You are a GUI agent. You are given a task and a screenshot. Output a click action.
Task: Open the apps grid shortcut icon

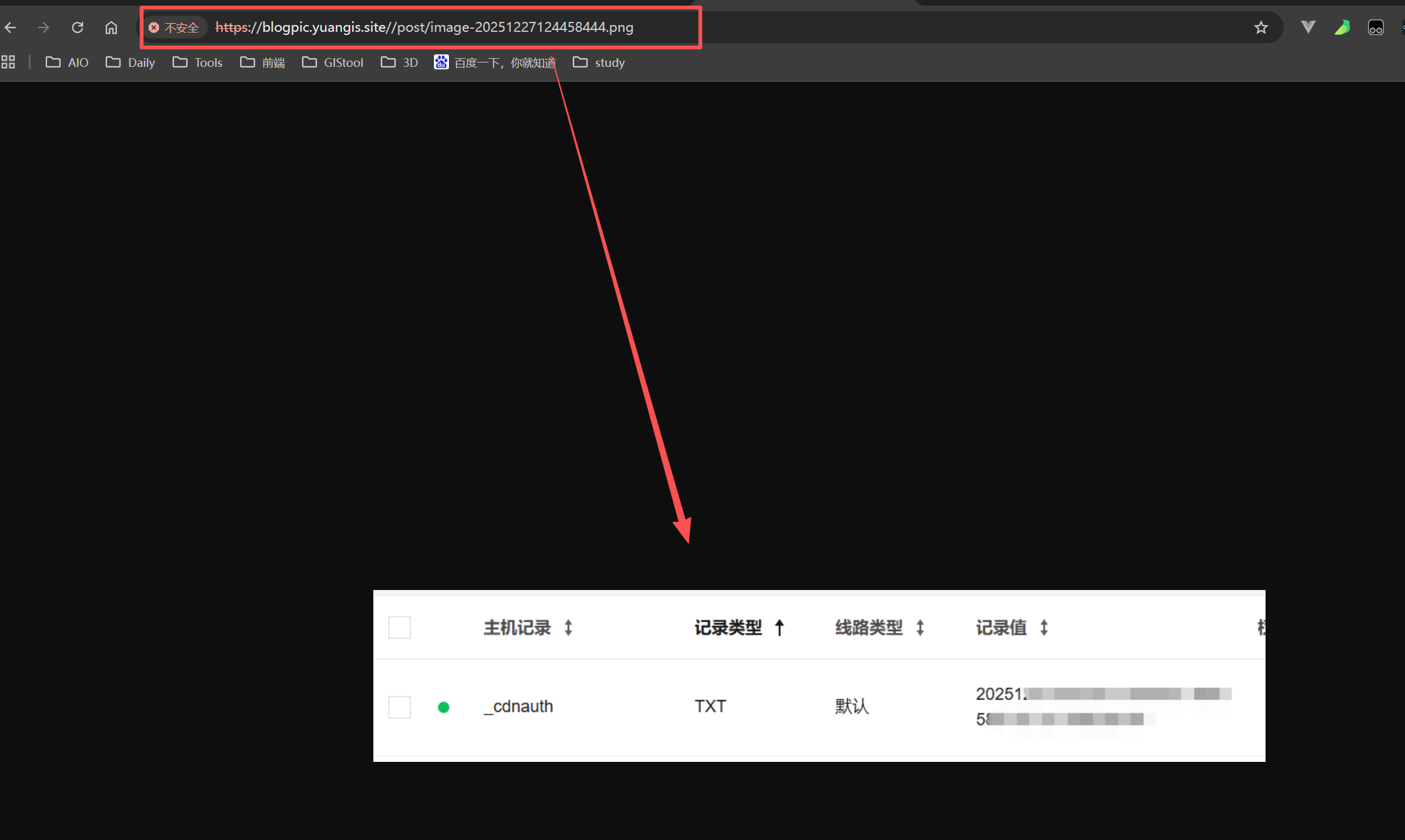pos(8,62)
